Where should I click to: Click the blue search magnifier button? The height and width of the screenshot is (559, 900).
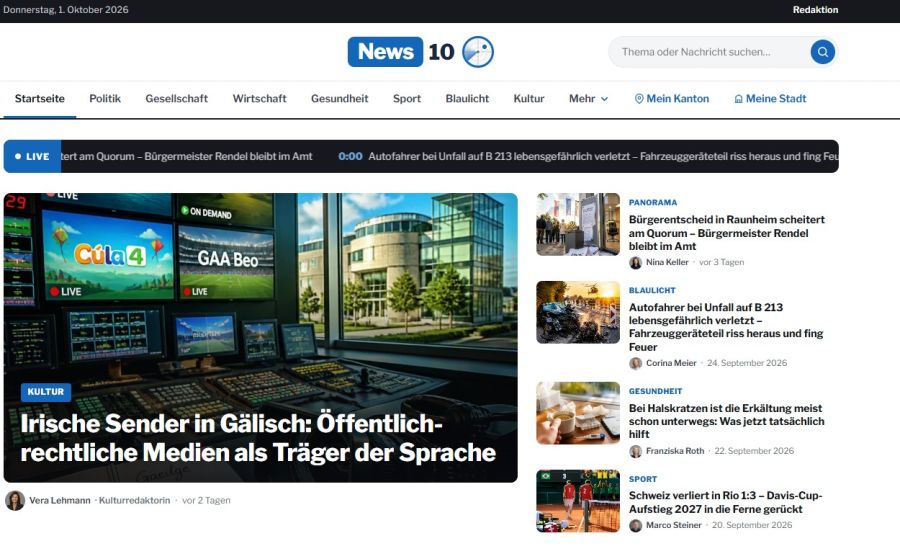(x=823, y=52)
